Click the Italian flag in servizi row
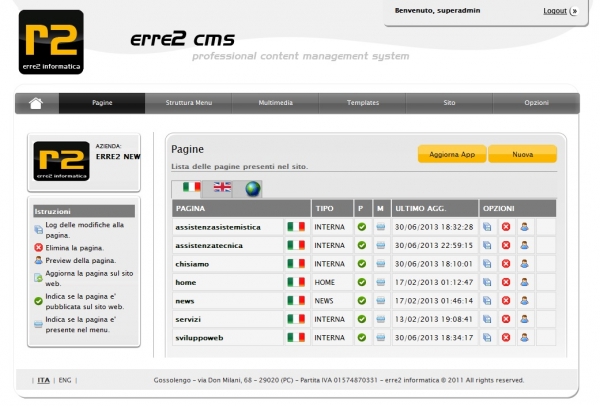 click(296, 319)
